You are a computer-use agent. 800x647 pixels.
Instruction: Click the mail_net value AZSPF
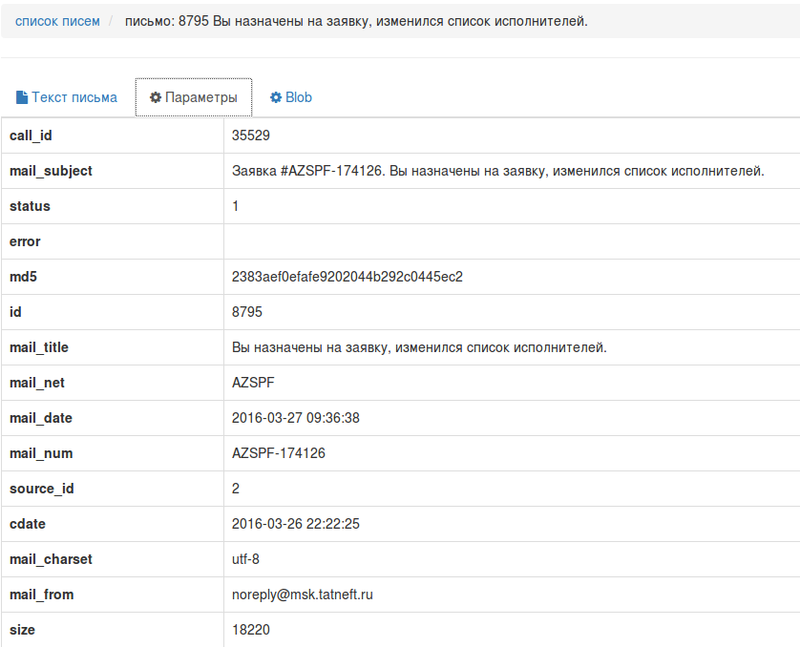(x=253, y=383)
